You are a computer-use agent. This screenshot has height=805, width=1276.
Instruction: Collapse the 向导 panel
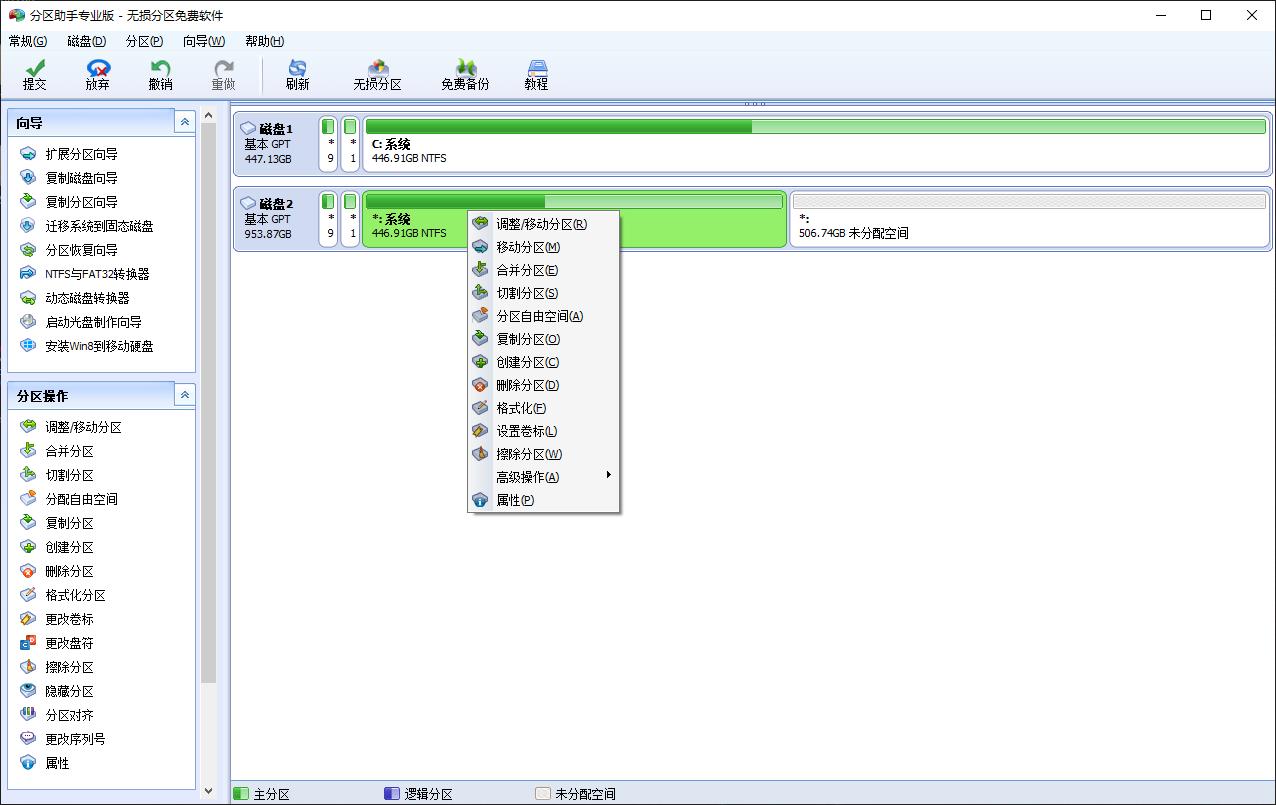point(184,121)
